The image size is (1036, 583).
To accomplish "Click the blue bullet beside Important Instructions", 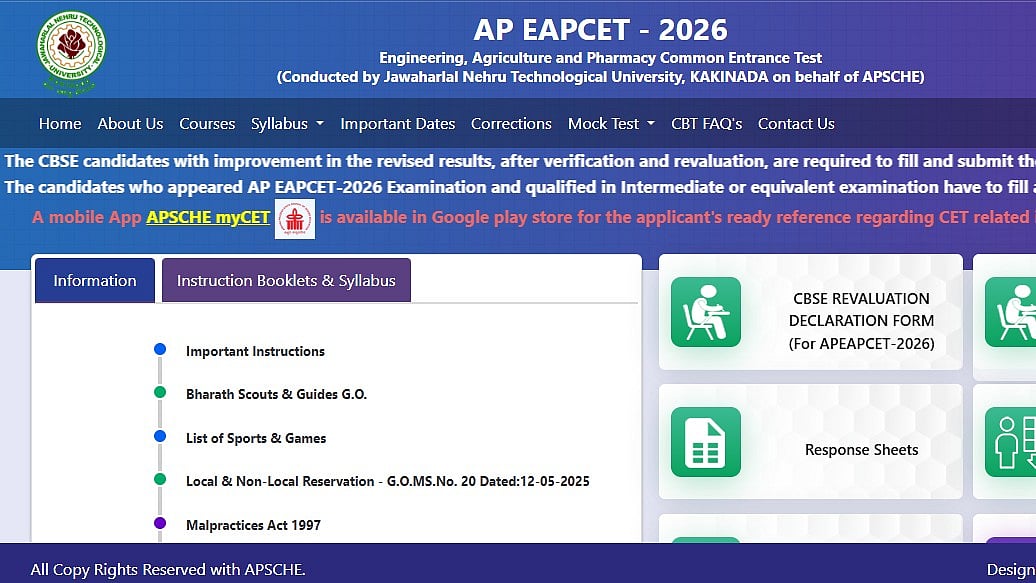I will click(160, 349).
